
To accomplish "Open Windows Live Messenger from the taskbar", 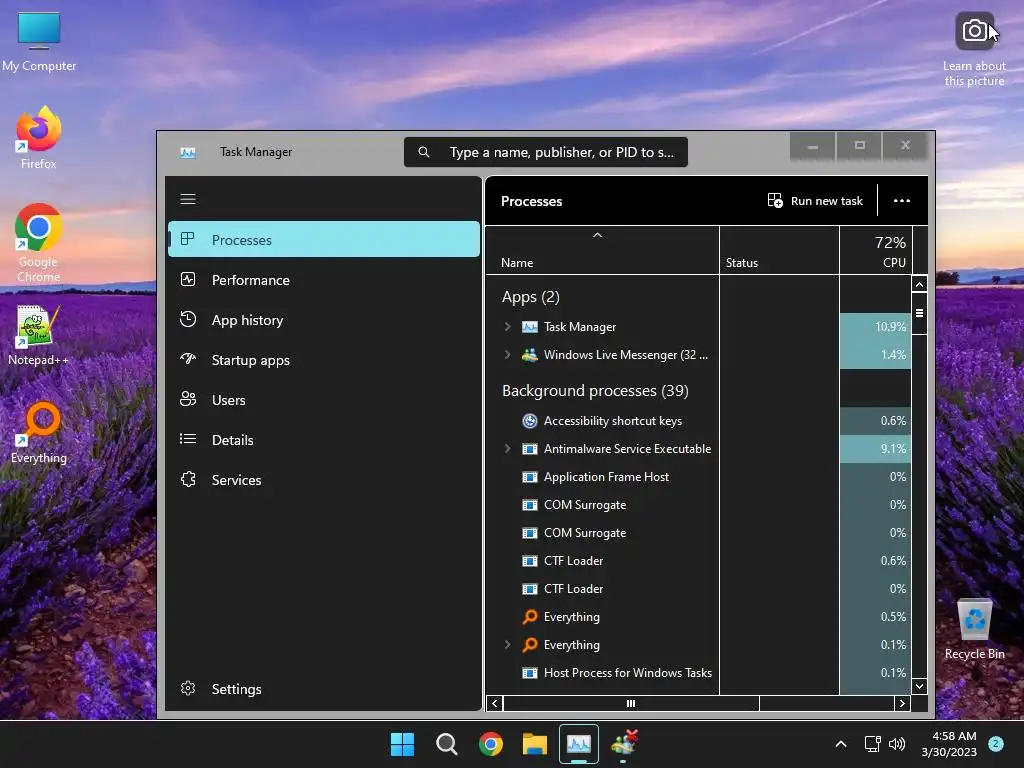I will click(624, 744).
